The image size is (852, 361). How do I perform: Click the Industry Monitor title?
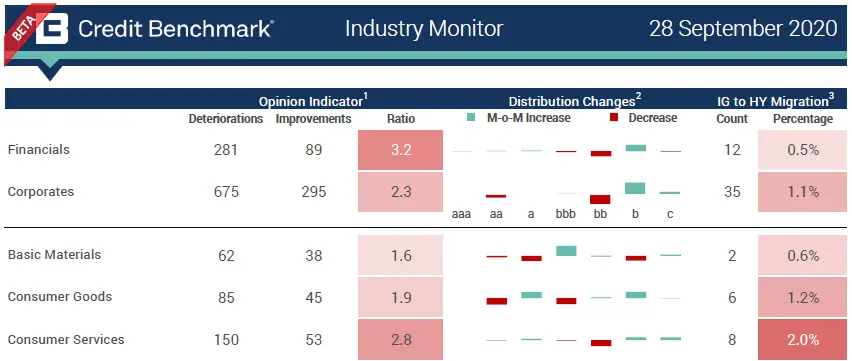pyautogui.click(x=424, y=28)
